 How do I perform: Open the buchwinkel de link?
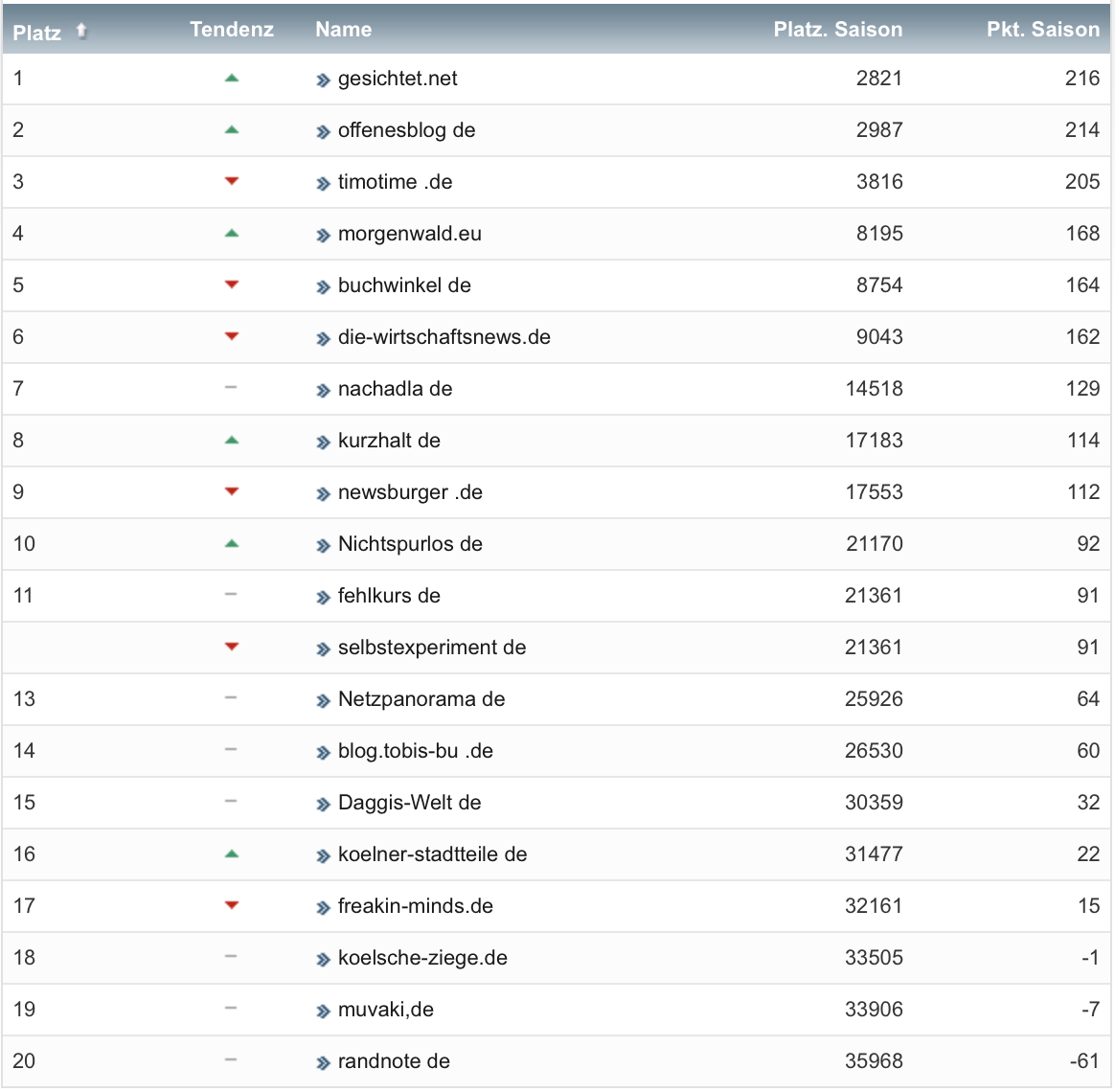point(404,285)
